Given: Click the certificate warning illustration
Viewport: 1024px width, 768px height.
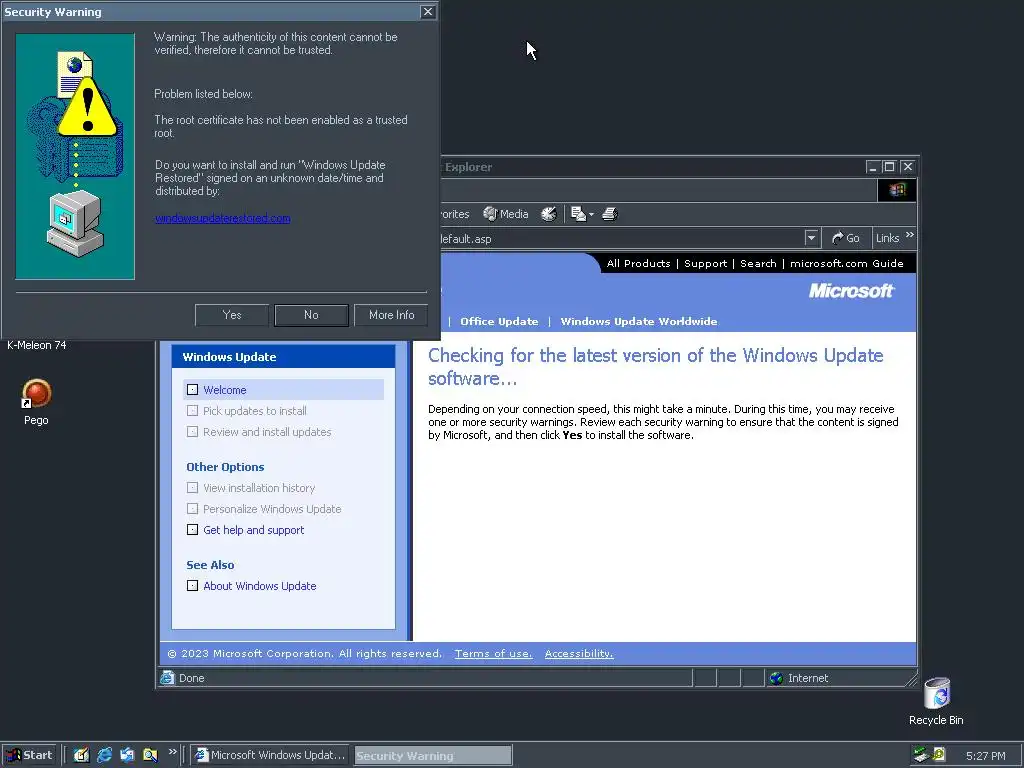Looking at the screenshot, I should point(75,157).
